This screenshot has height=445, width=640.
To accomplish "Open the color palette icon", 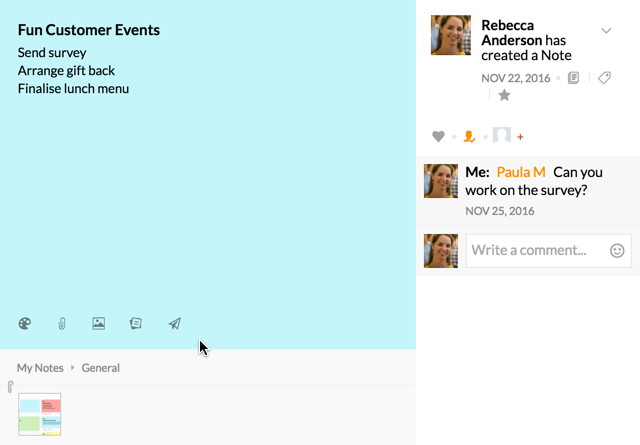I will click(x=24, y=323).
